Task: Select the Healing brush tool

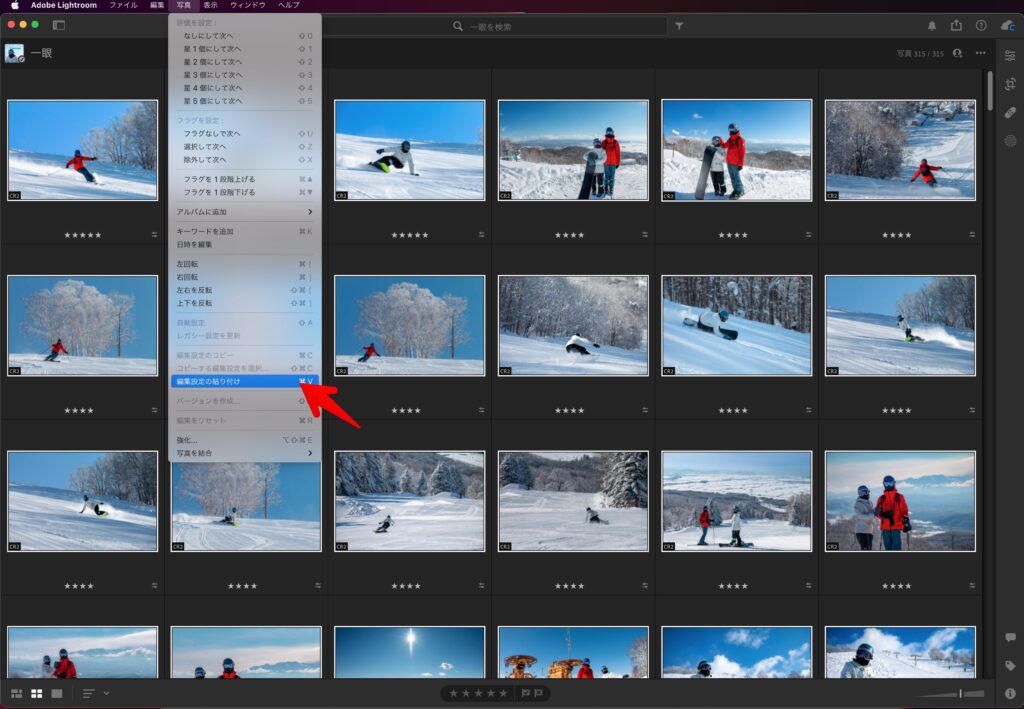Action: point(1010,112)
